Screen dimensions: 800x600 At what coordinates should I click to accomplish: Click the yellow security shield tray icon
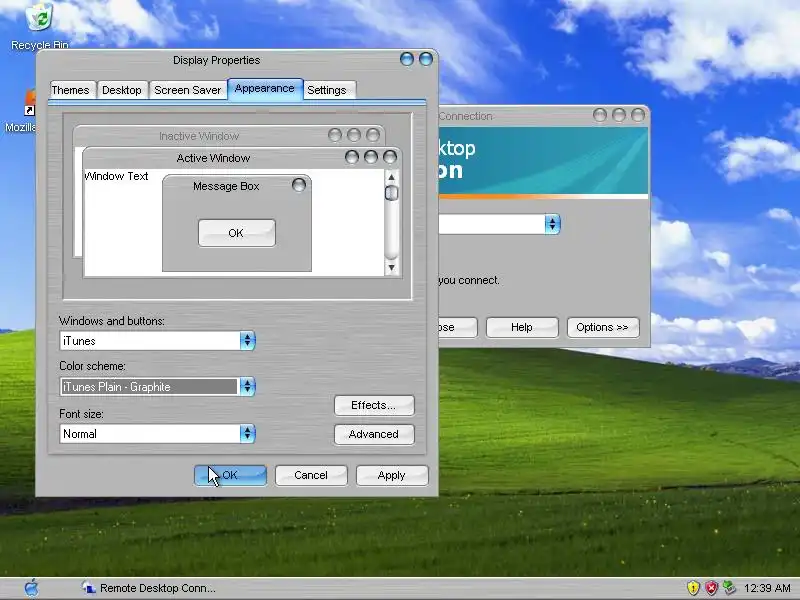pyautogui.click(x=693, y=588)
